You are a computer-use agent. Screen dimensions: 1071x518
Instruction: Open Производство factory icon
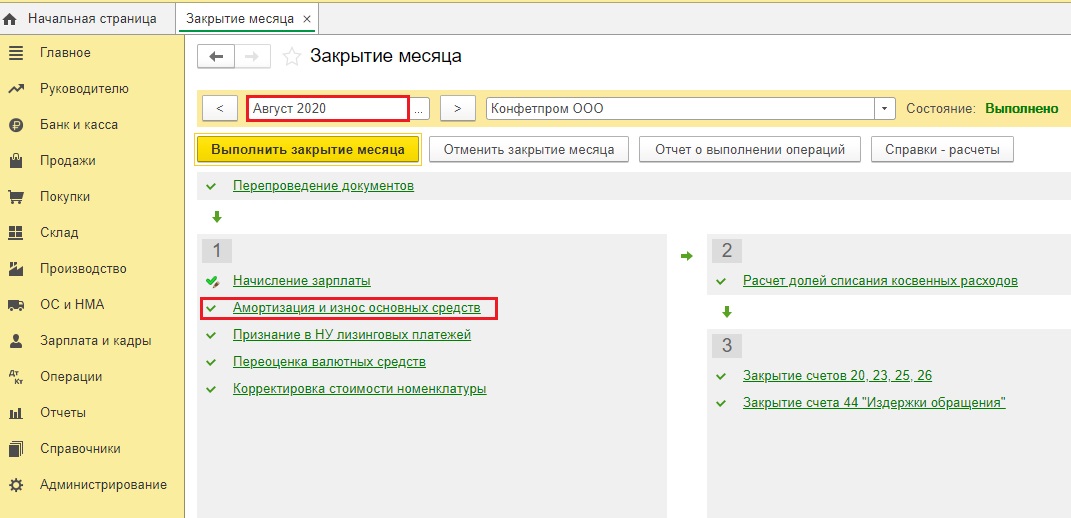click(16, 269)
